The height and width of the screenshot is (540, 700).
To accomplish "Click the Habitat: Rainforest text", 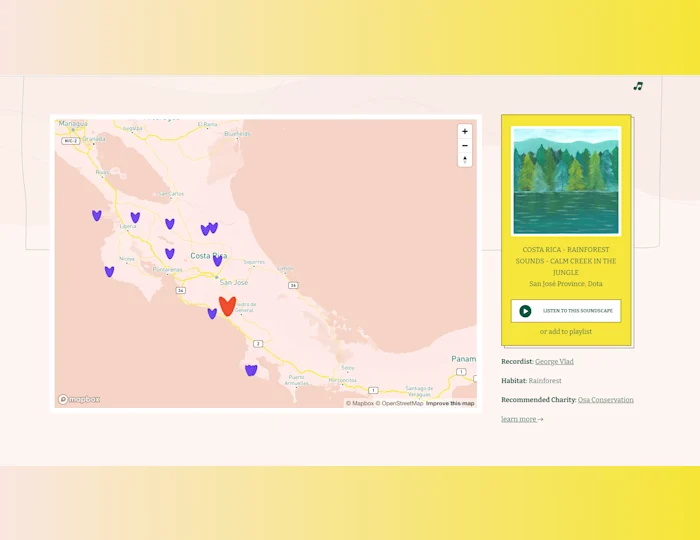I will [x=531, y=381].
